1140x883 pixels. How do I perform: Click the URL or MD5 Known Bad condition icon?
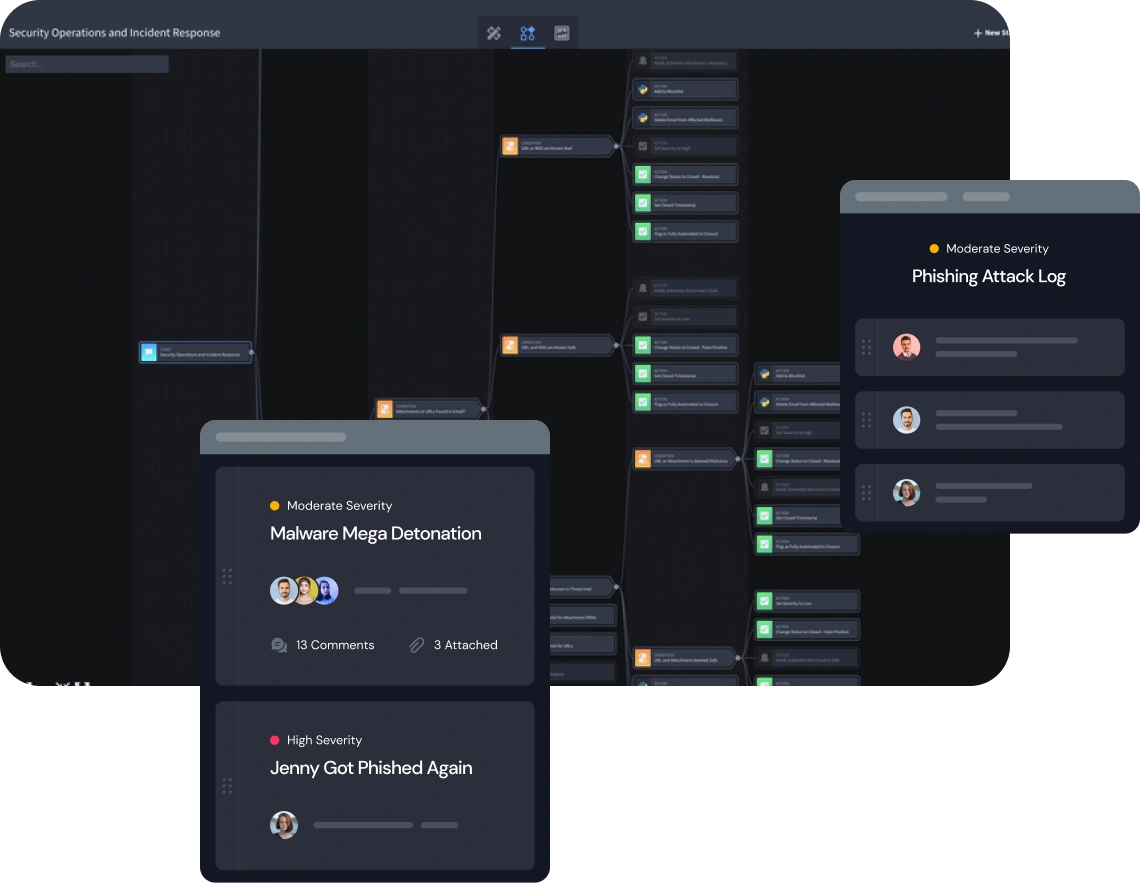tap(510, 146)
